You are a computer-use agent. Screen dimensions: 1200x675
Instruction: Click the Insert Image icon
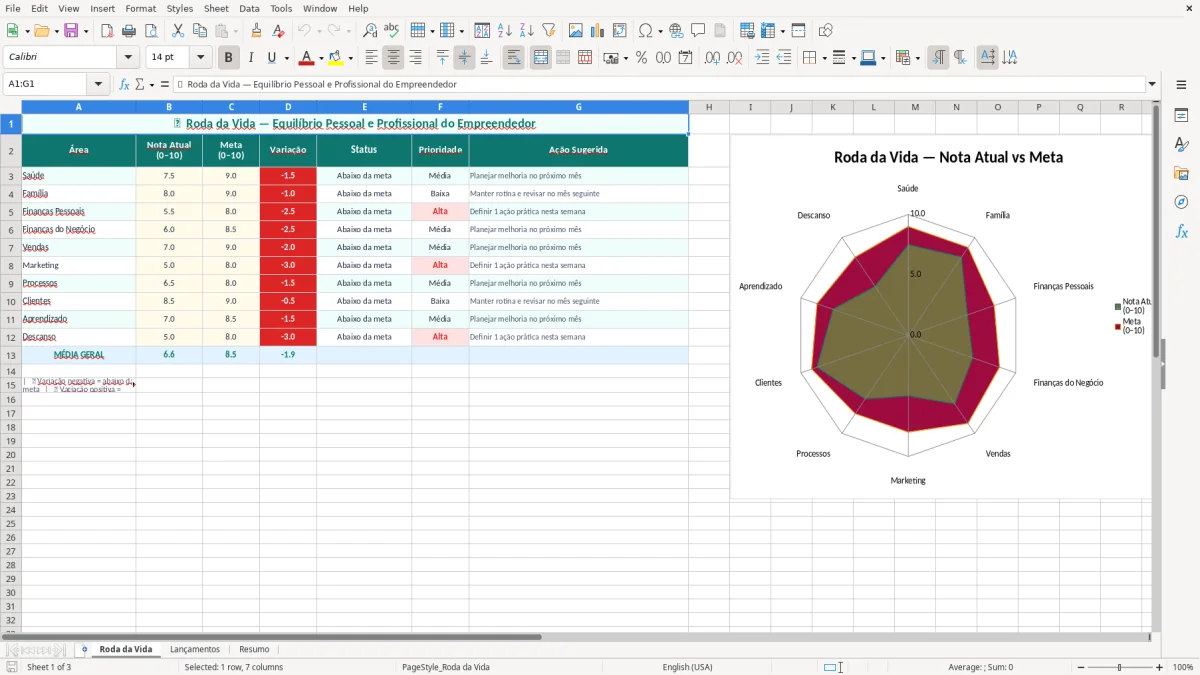(x=576, y=31)
